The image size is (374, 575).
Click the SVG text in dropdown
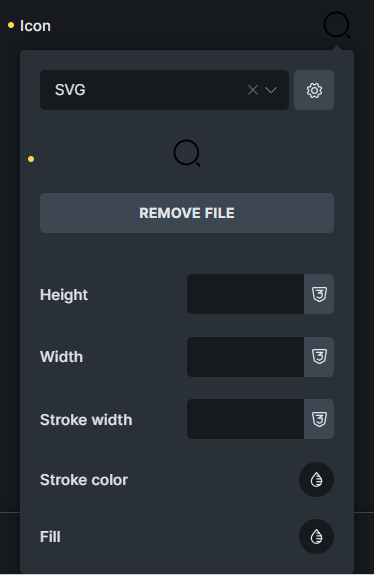pos(70,90)
